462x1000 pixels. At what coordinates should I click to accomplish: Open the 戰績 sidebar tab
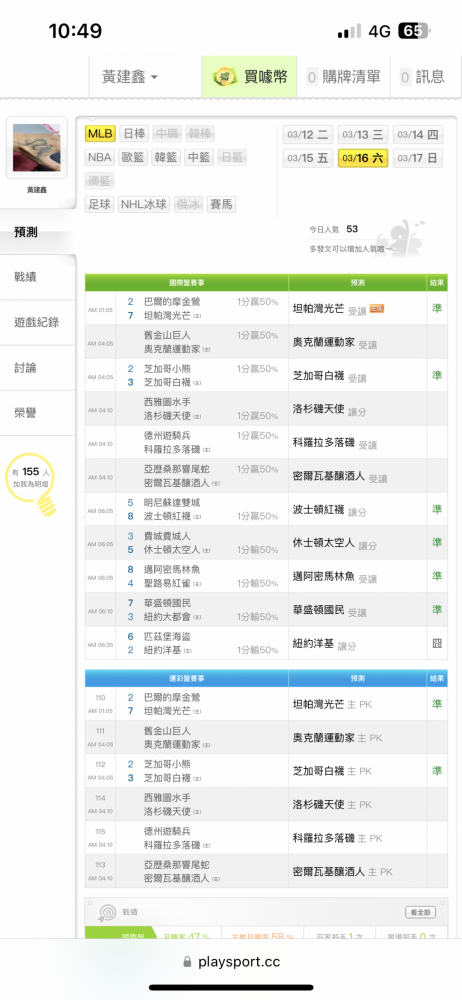[38, 277]
